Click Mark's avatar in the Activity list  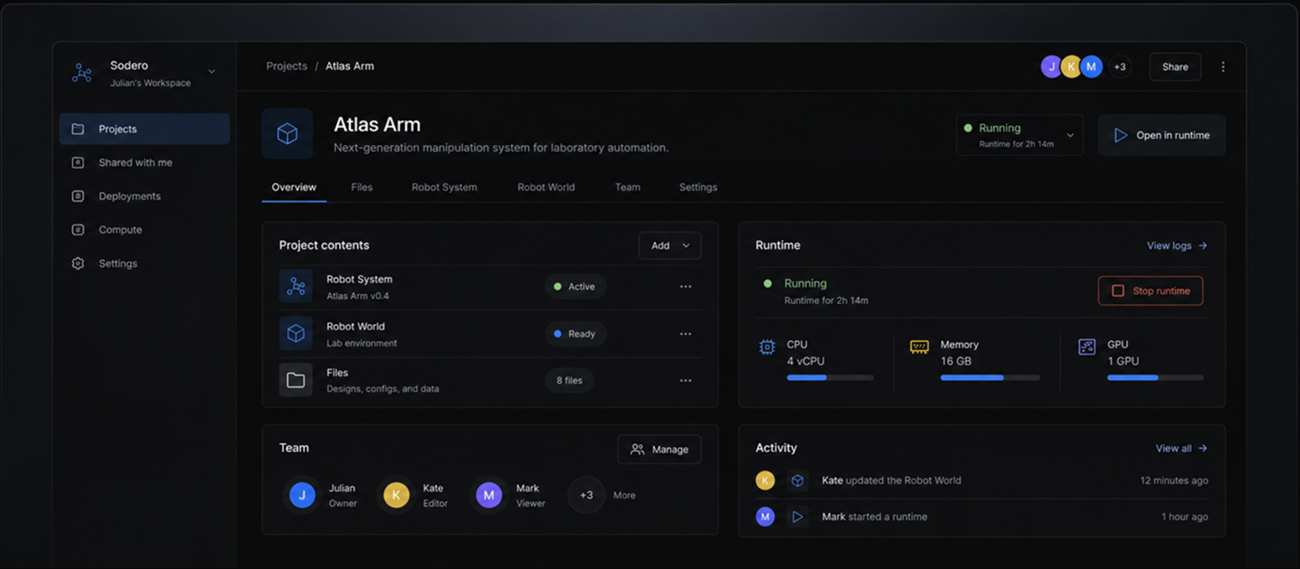[765, 517]
